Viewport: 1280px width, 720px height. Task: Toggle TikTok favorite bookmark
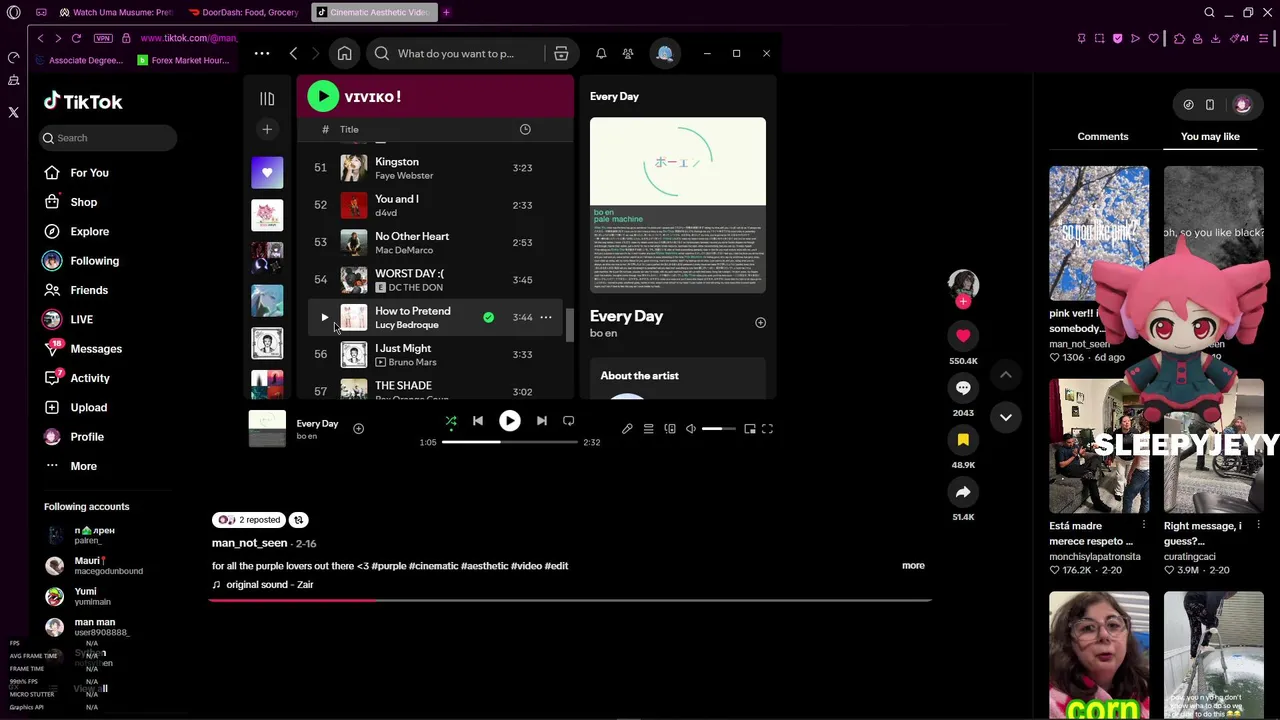point(963,440)
